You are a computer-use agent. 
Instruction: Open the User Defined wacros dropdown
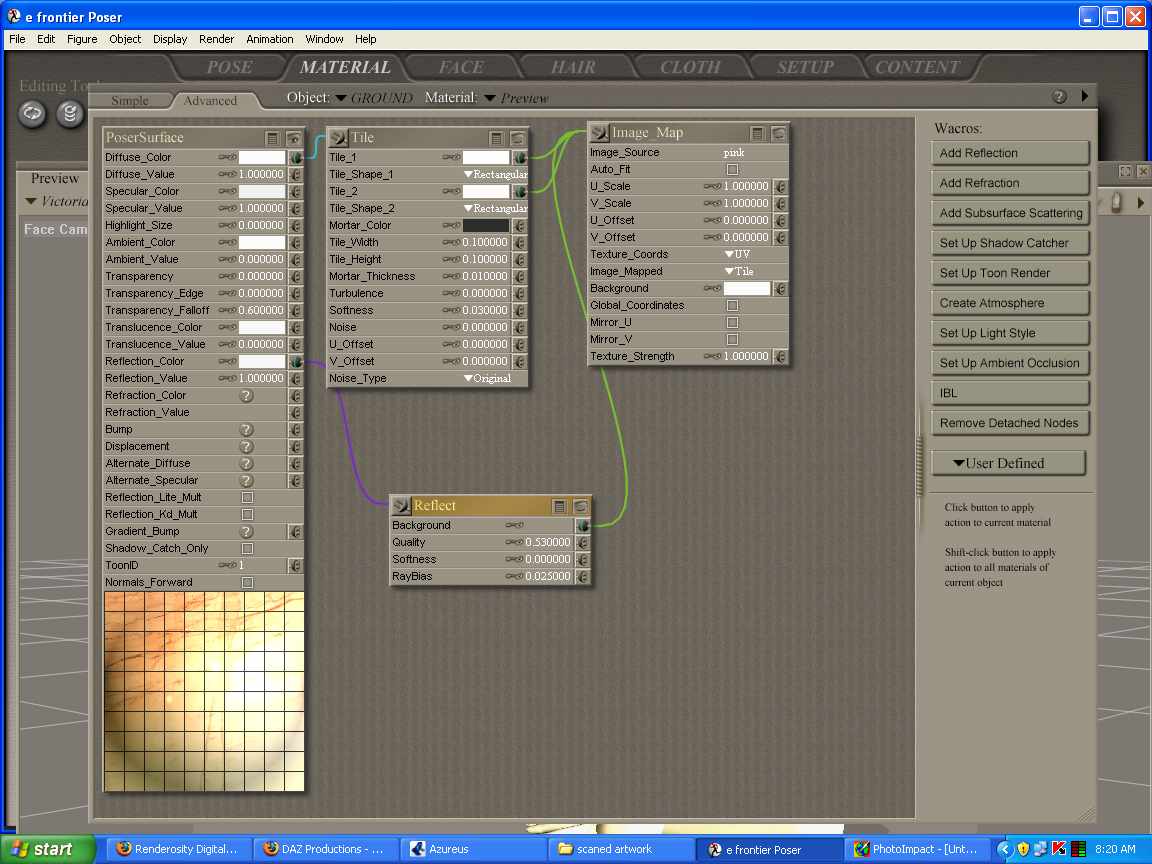pos(1008,463)
